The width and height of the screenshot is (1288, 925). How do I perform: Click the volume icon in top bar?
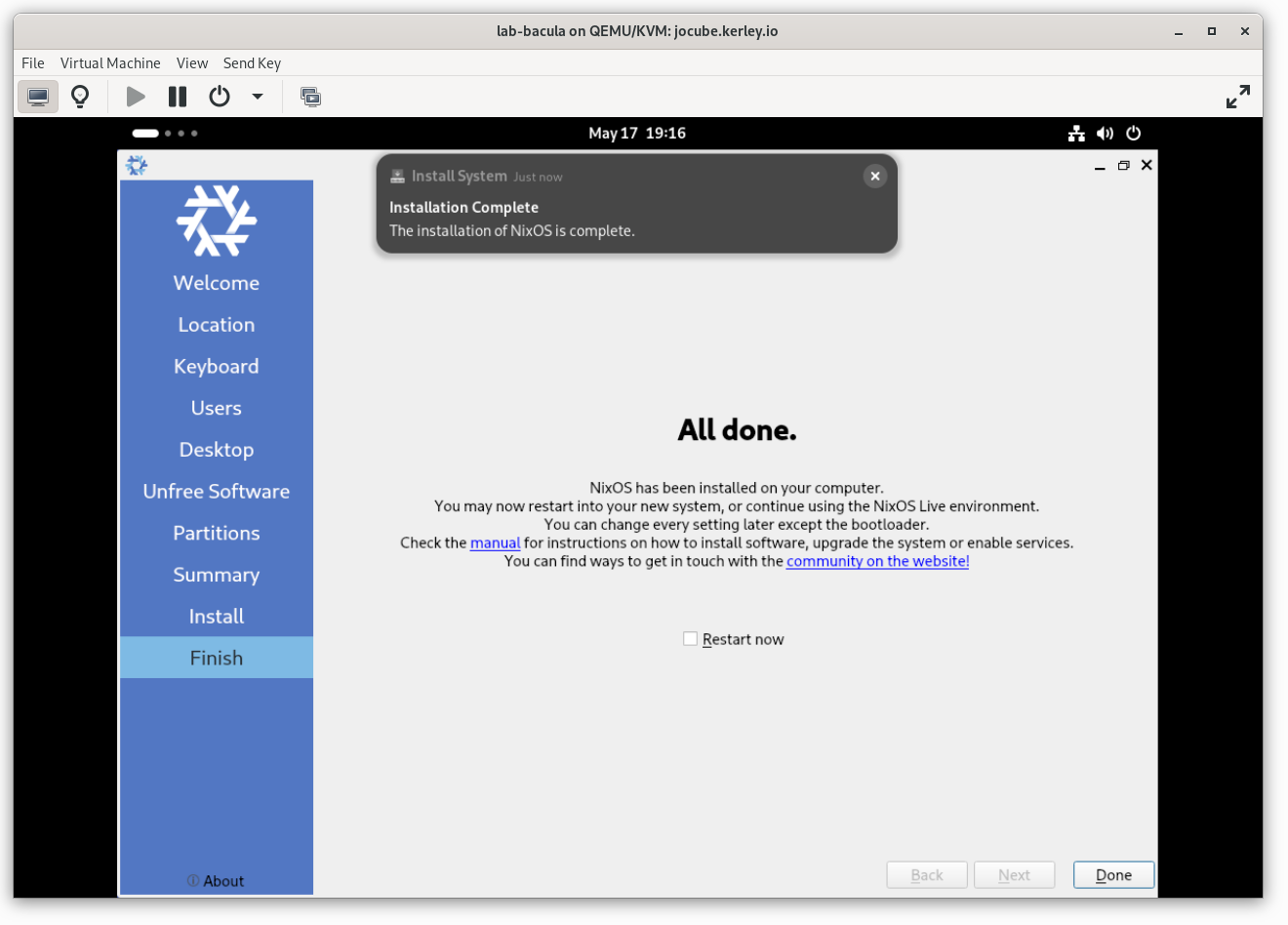pyautogui.click(x=1105, y=133)
